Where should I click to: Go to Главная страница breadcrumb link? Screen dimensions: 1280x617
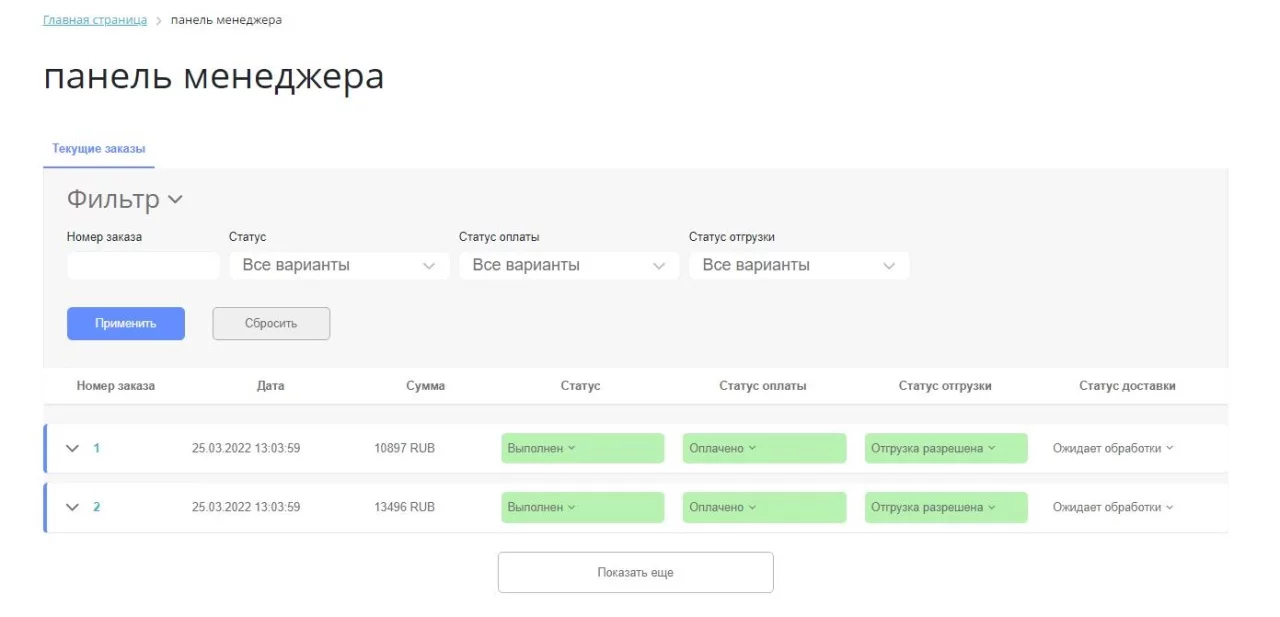point(95,20)
